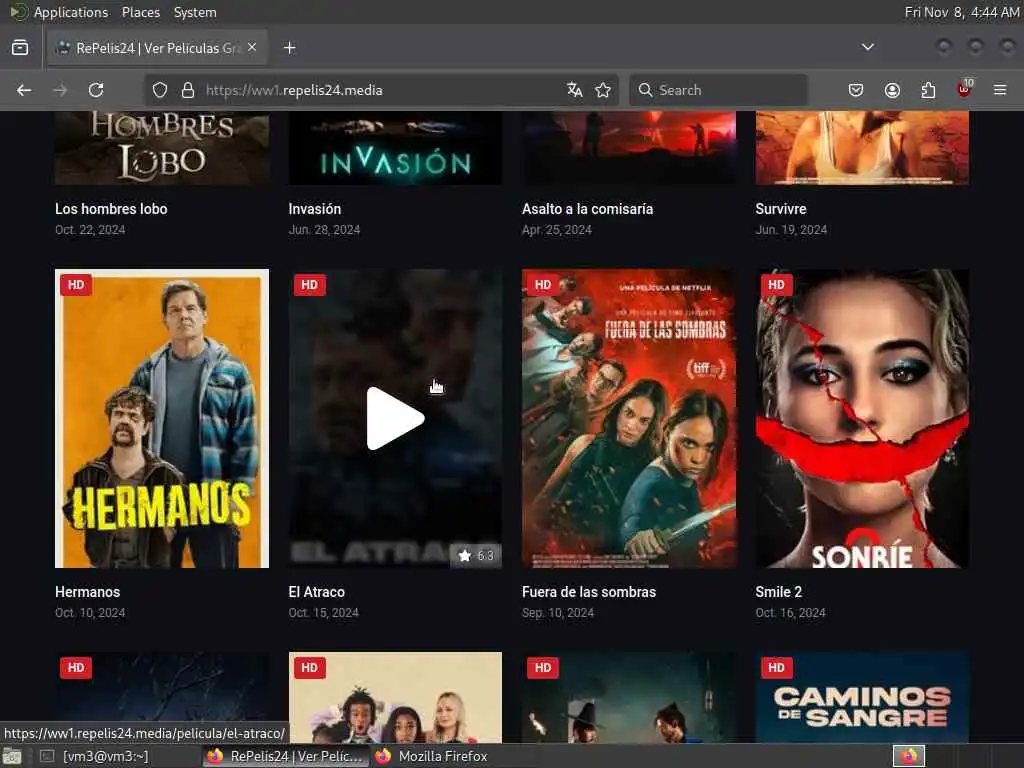Screen dimensions: 1024x768
Task: Open the Firefox hamburger menu
Action: tap(1000, 90)
